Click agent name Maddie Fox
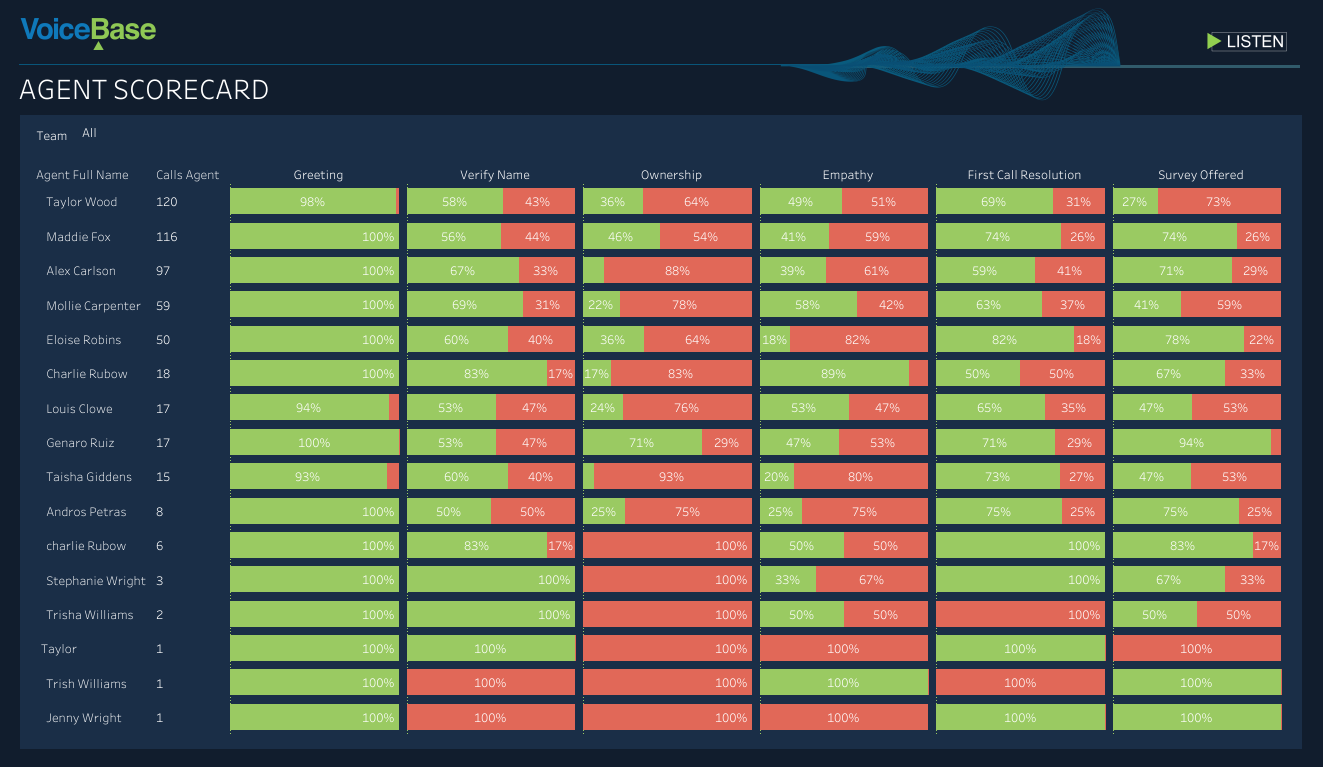 [78, 237]
